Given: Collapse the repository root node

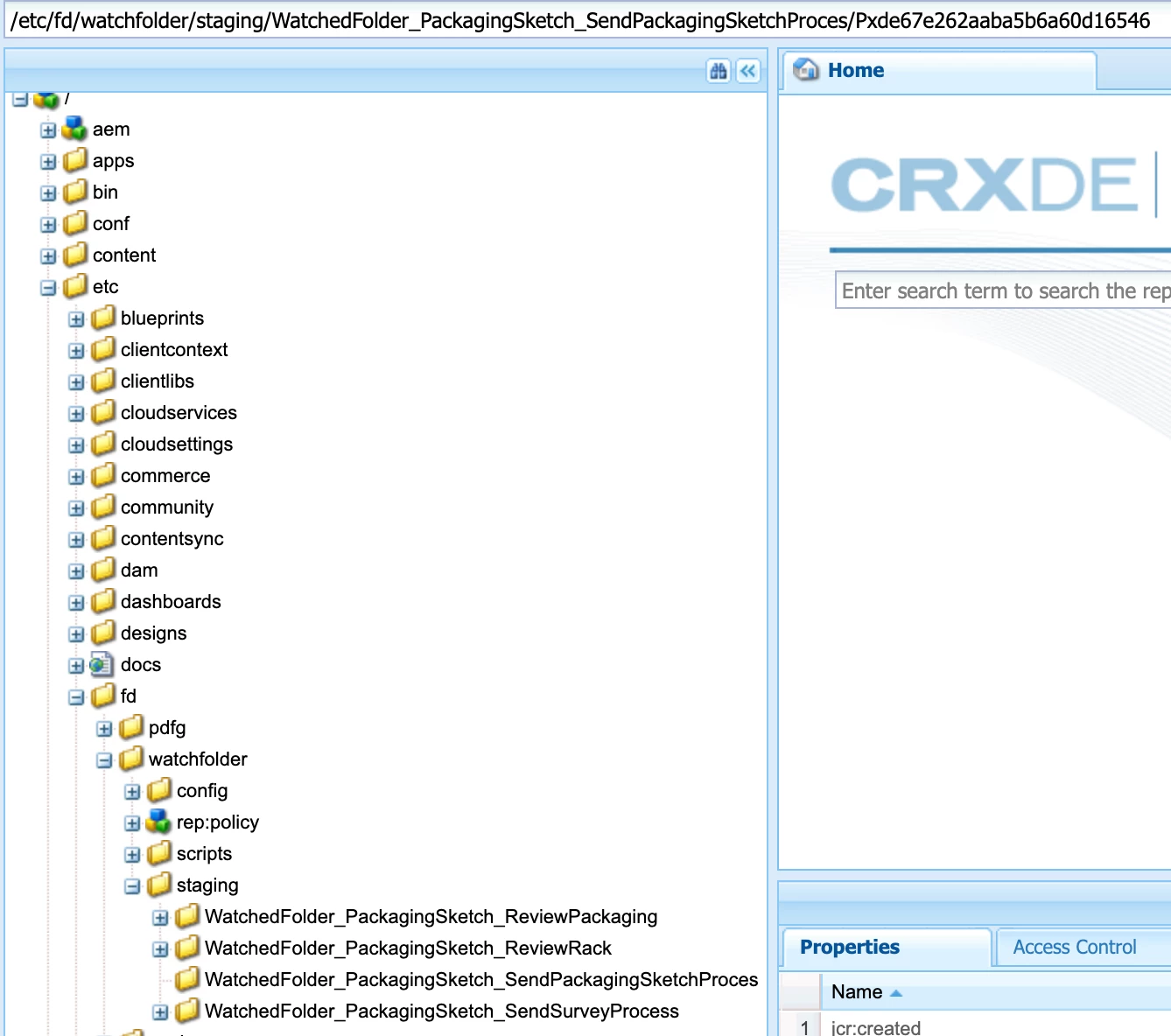Looking at the screenshot, I should click(20, 99).
